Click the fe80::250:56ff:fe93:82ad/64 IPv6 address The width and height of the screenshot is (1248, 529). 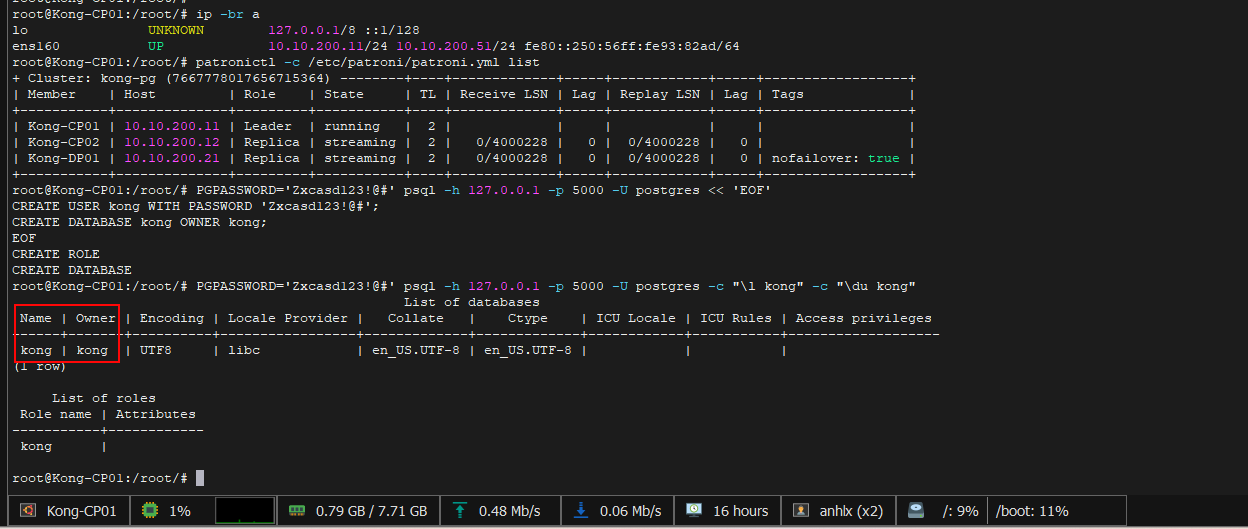point(632,46)
